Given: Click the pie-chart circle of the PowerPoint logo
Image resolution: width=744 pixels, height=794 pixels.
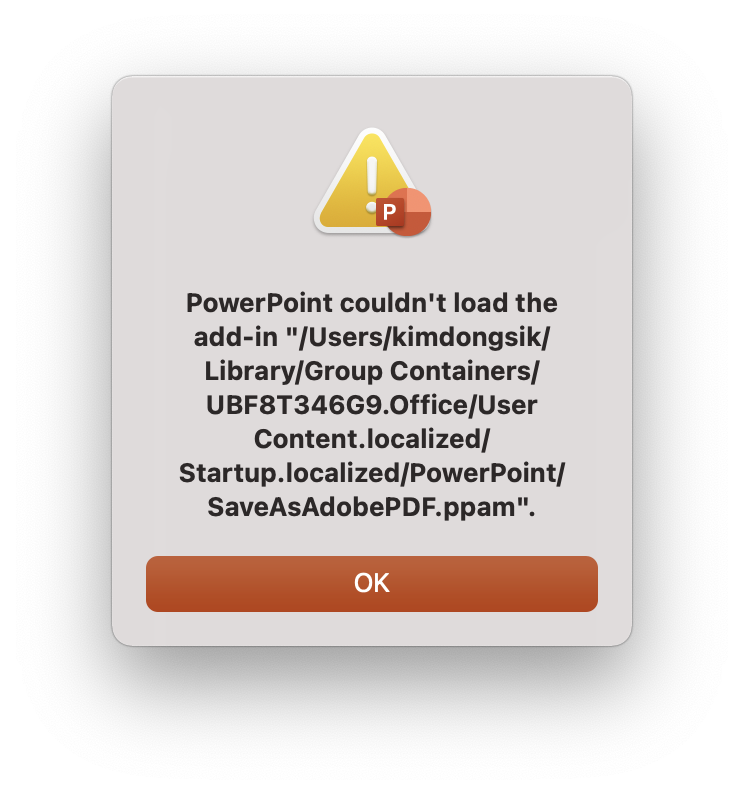Looking at the screenshot, I should [x=409, y=212].
